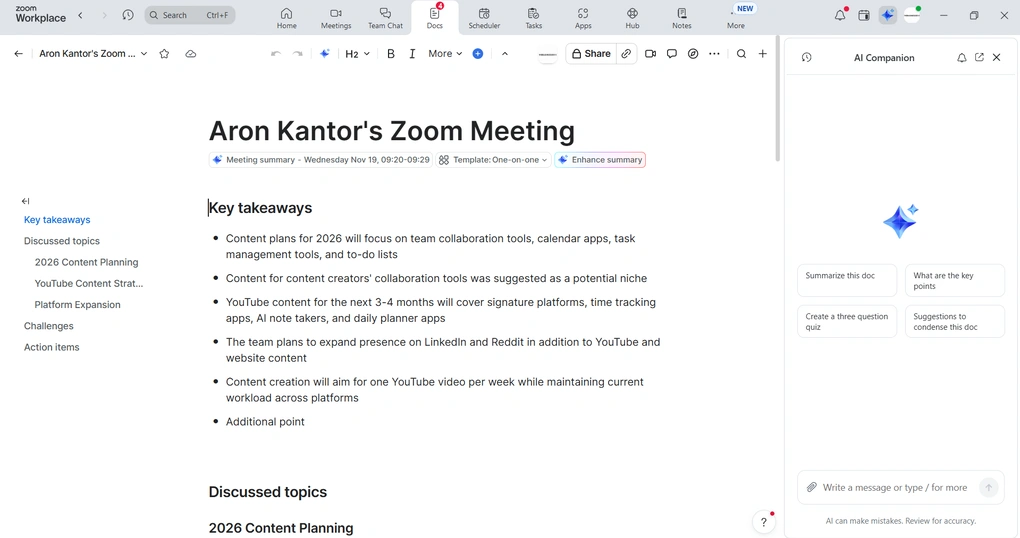This screenshot has width=1020, height=538.
Task: Jump to Discussed topics in the outline
Action: click(62, 241)
